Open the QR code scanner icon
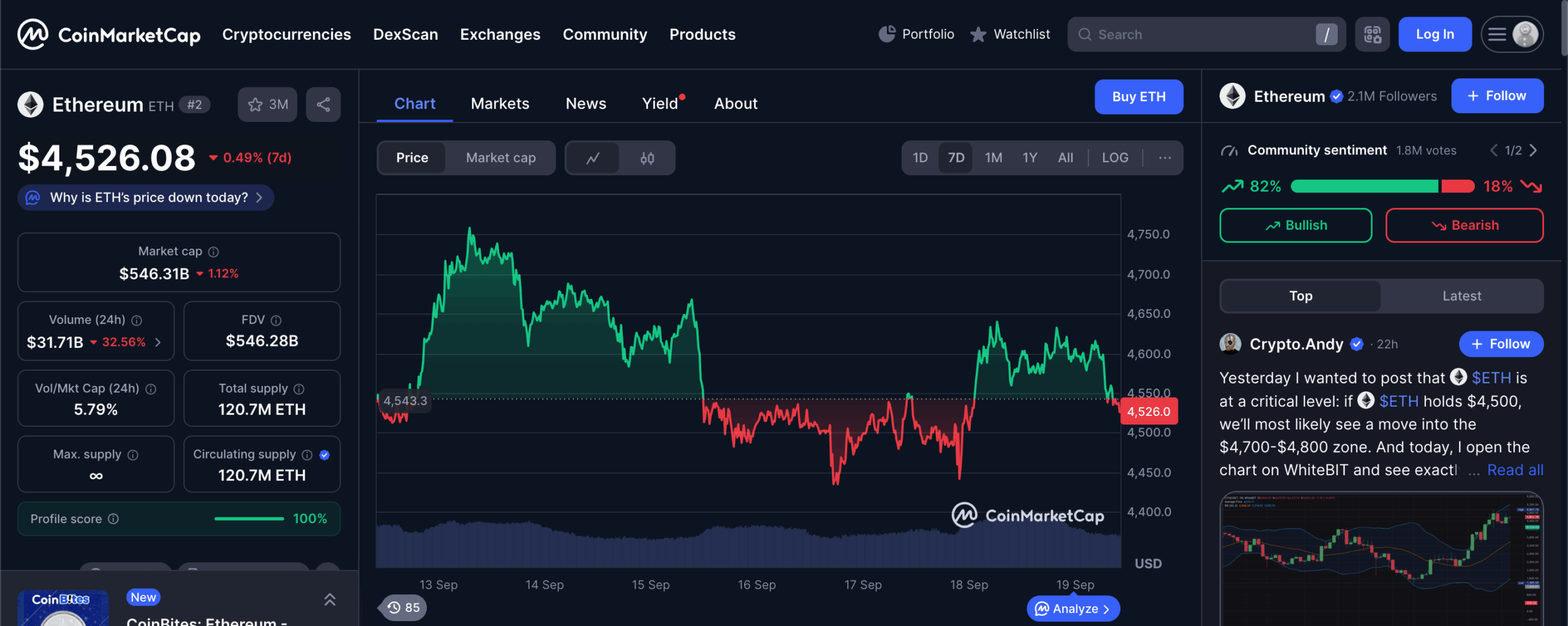This screenshot has width=1568, height=626. point(1372,34)
